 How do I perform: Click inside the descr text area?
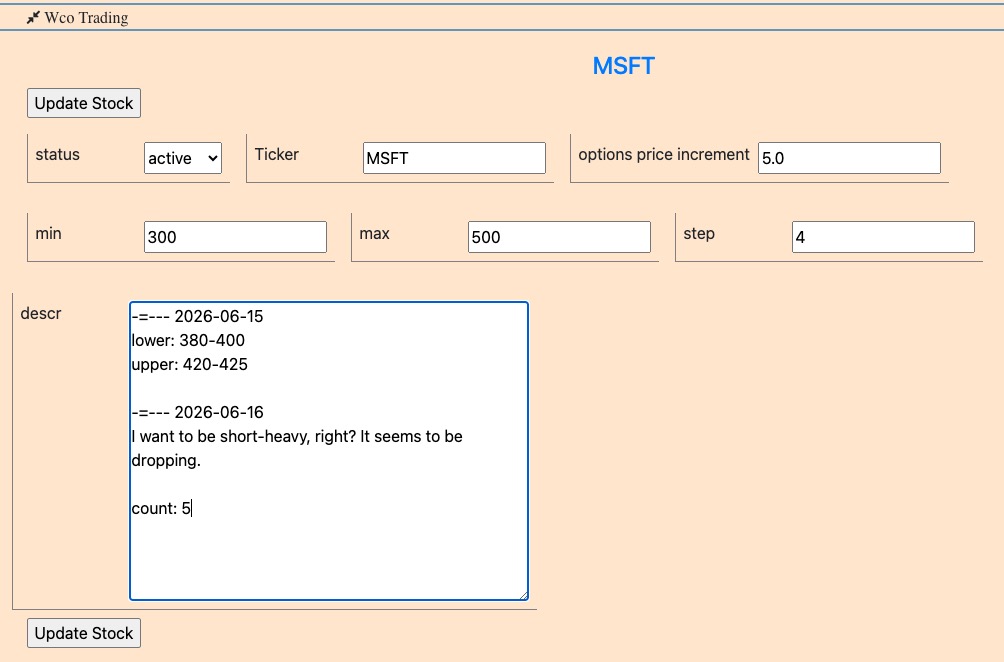tap(328, 451)
